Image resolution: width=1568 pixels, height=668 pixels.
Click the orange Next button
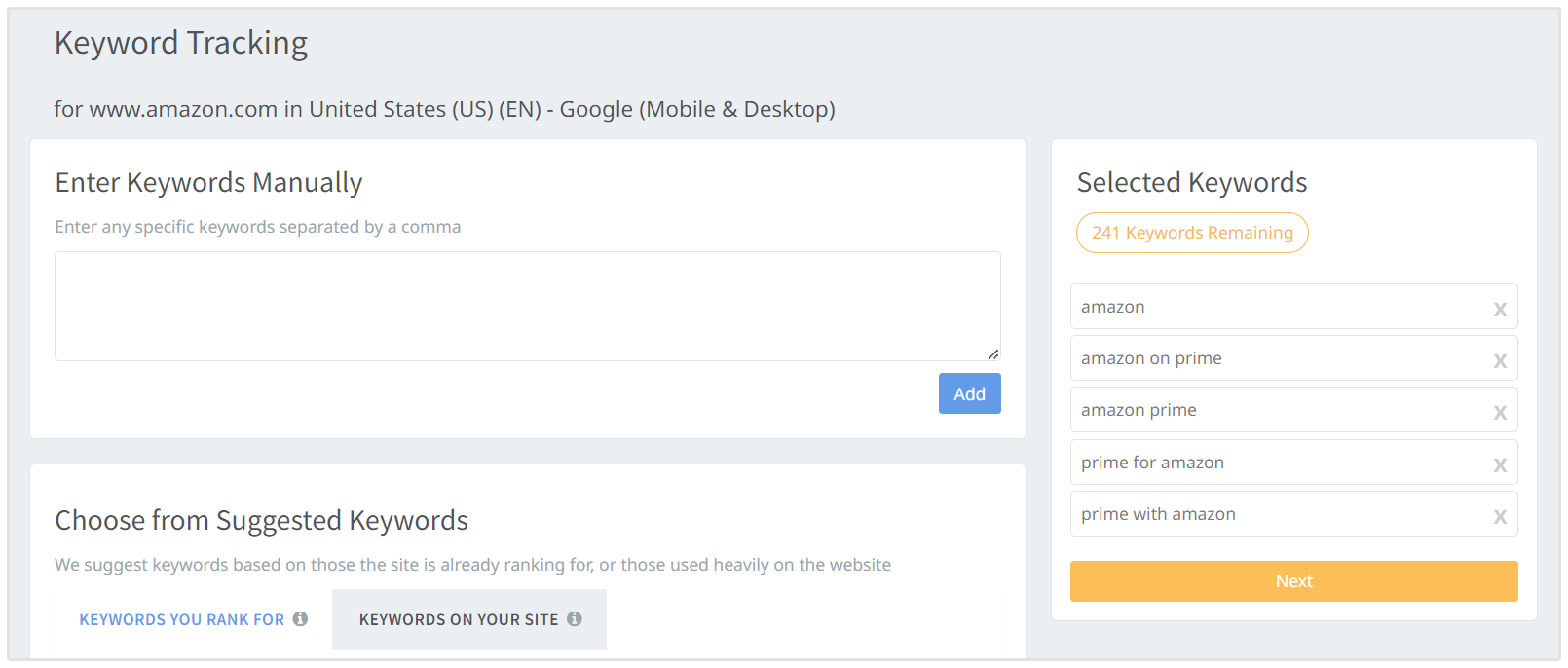pyautogui.click(x=1293, y=581)
